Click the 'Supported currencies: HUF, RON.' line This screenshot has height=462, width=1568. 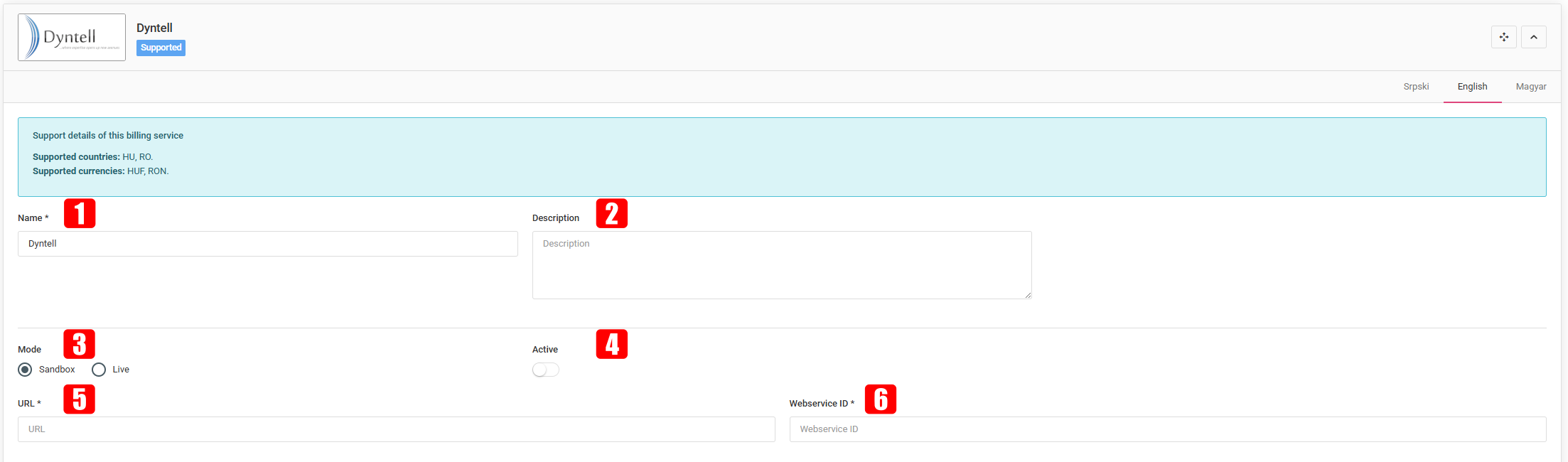(x=101, y=171)
